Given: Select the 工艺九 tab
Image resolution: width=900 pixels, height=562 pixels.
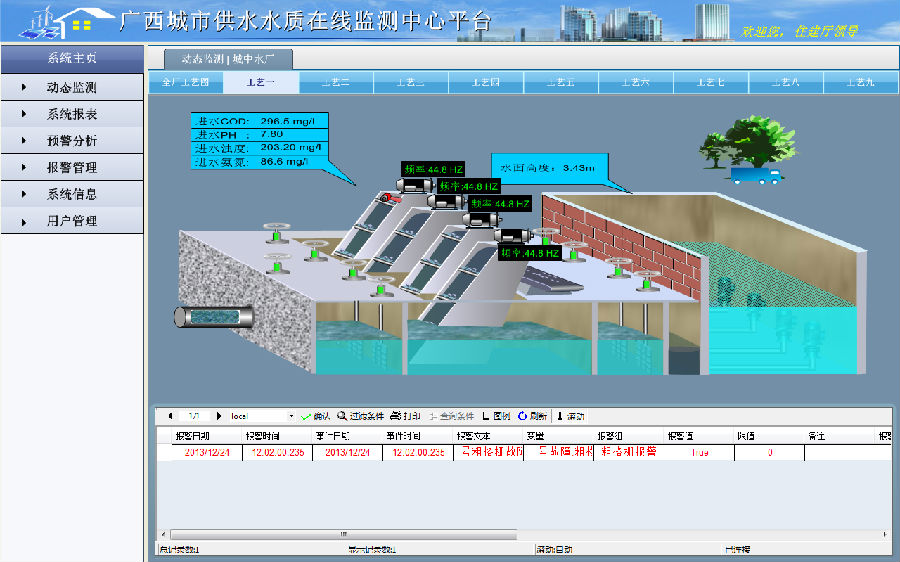Looking at the screenshot, I should pyautogui.click(x=858, y=82).
